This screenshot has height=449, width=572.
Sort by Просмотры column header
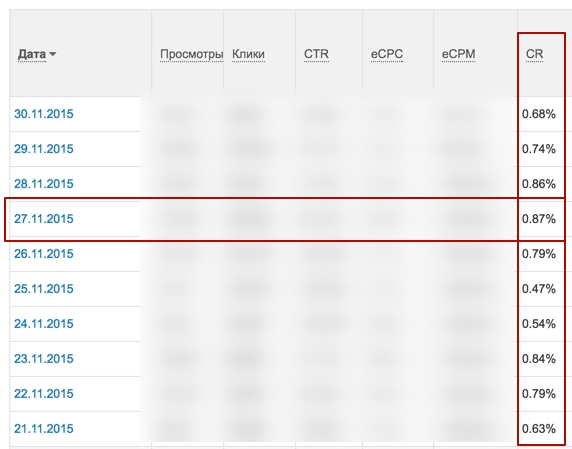pyautogui.click(x=192, y=54)
